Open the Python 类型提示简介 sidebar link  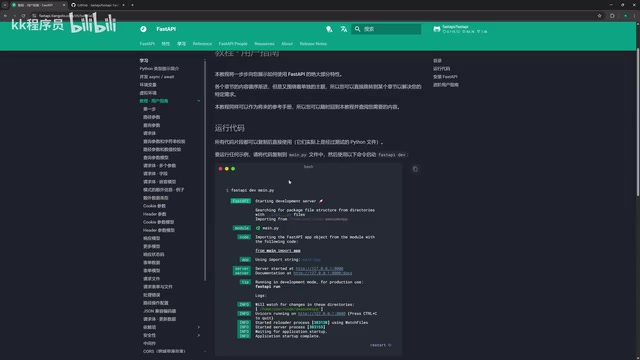[x=159, y=69]
